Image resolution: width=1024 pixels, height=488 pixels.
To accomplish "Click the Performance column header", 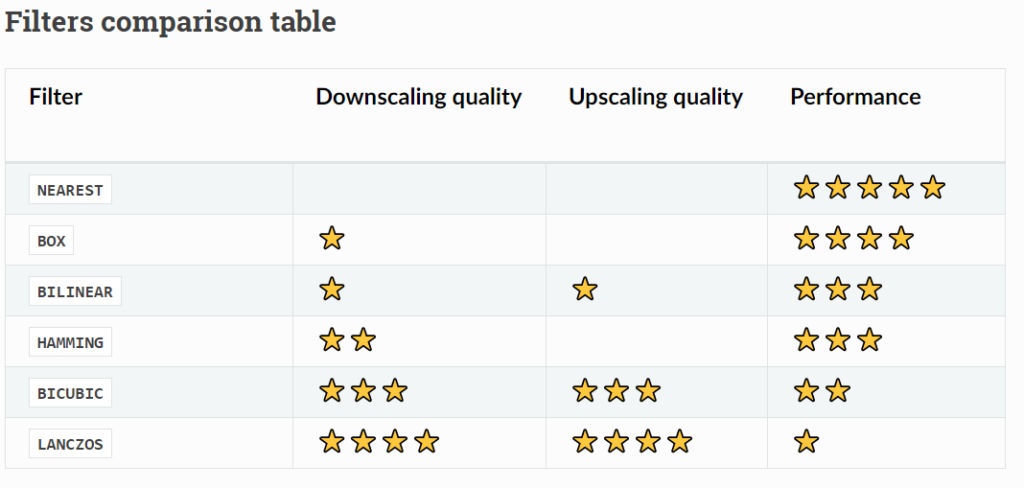I will (x=855, y=97).
